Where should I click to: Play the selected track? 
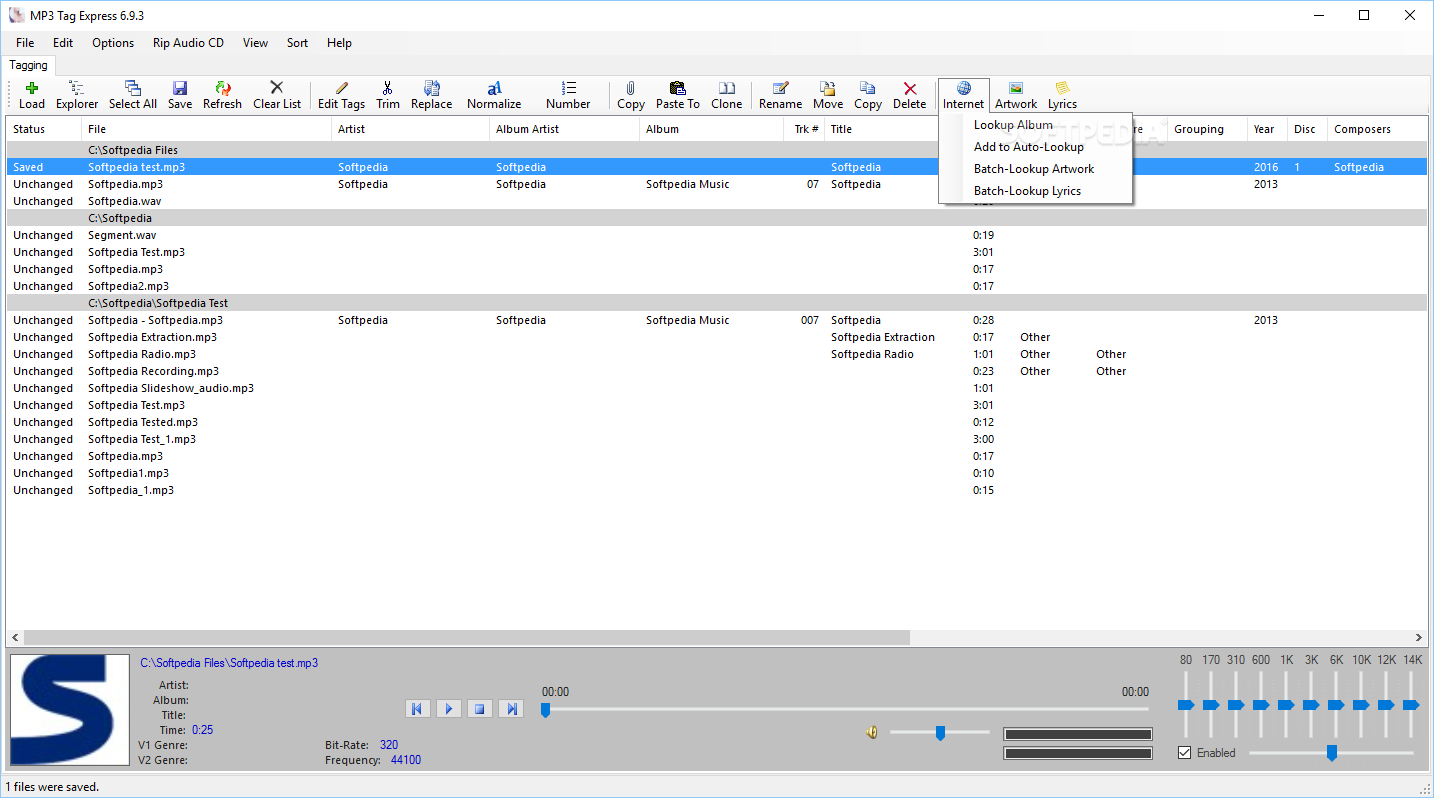pos(448,709)
